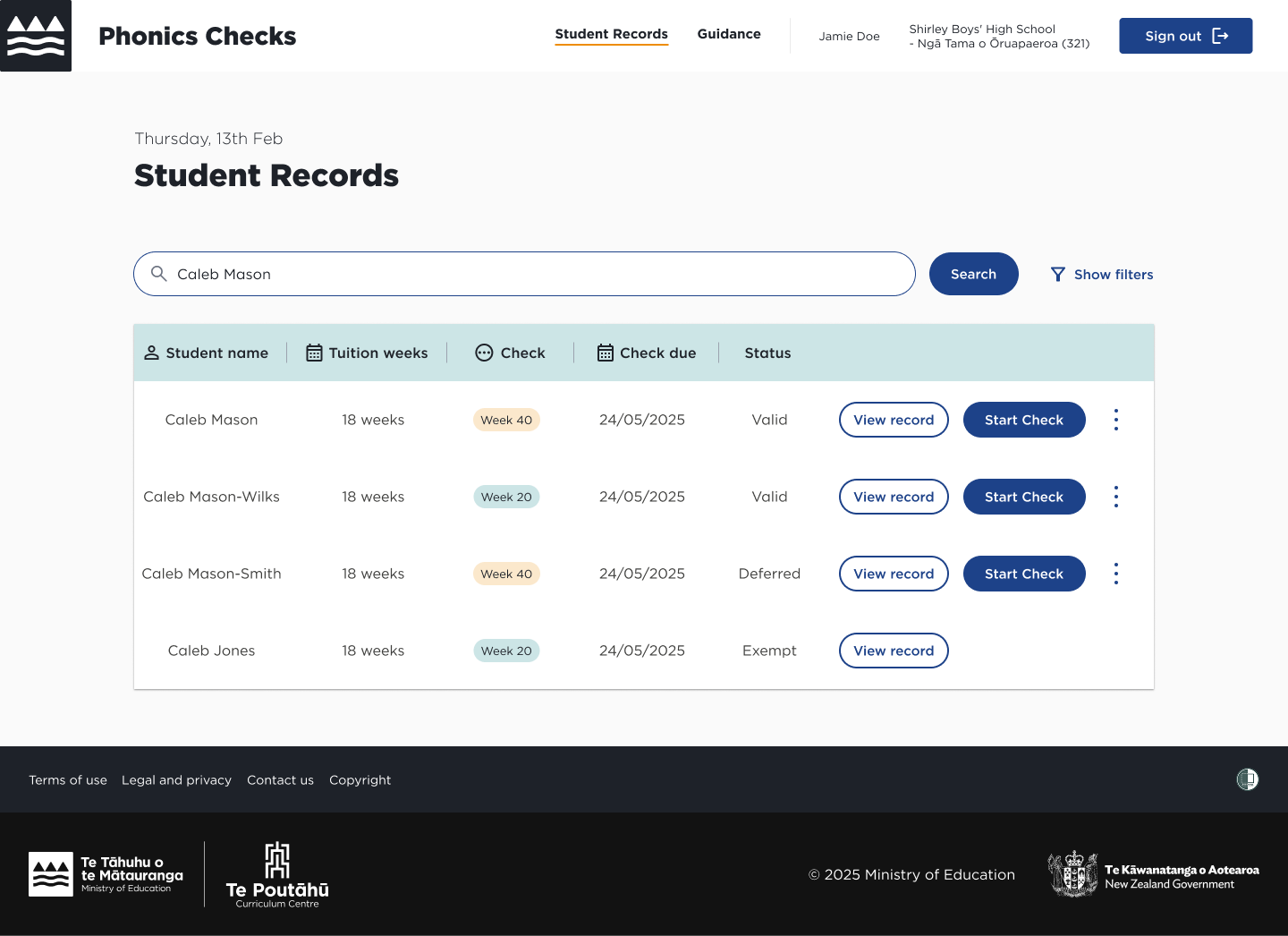The width and height of the screenshot is (1288, 936).
Task: Open the three-dot menu for Caleb Mason-Wilks
Action: pyautogui.click(x=1115, y=497)
